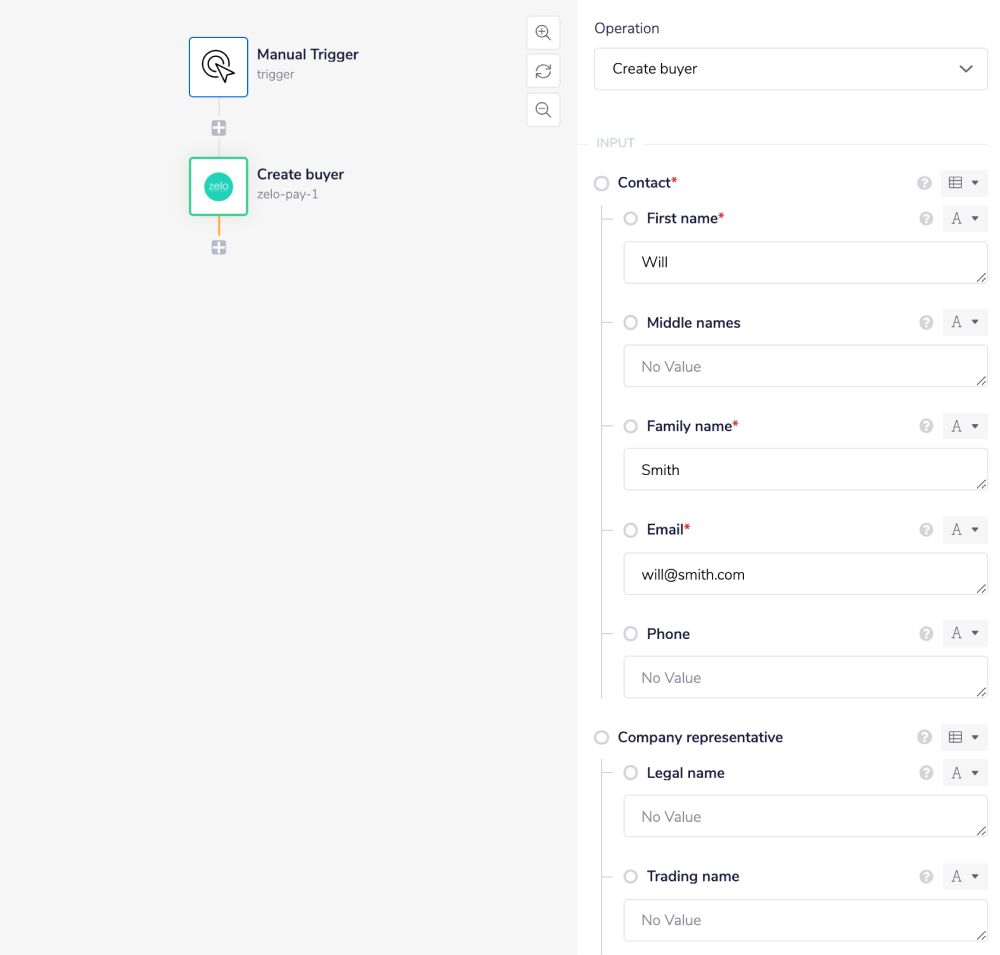
Task: Open Contact field type dropdown
Action: 964,183
